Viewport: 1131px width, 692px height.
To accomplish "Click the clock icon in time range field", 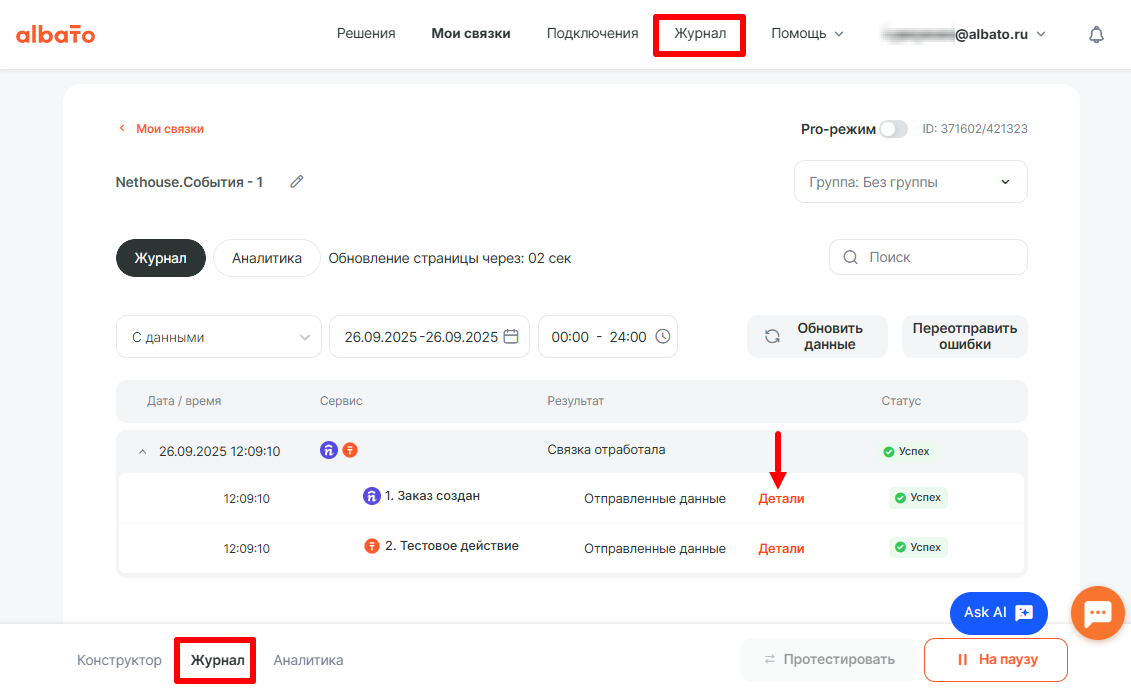I will point(662,337).
